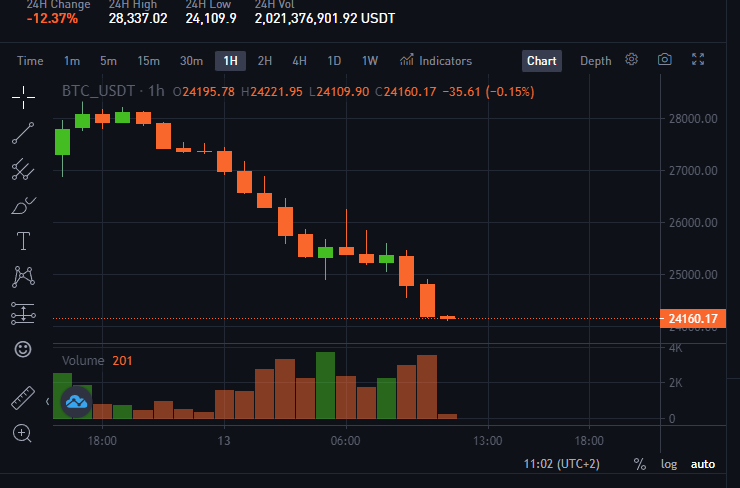Take a chart snapshot with camera icon
Screen dimensions: 740x488
point(664,59)
